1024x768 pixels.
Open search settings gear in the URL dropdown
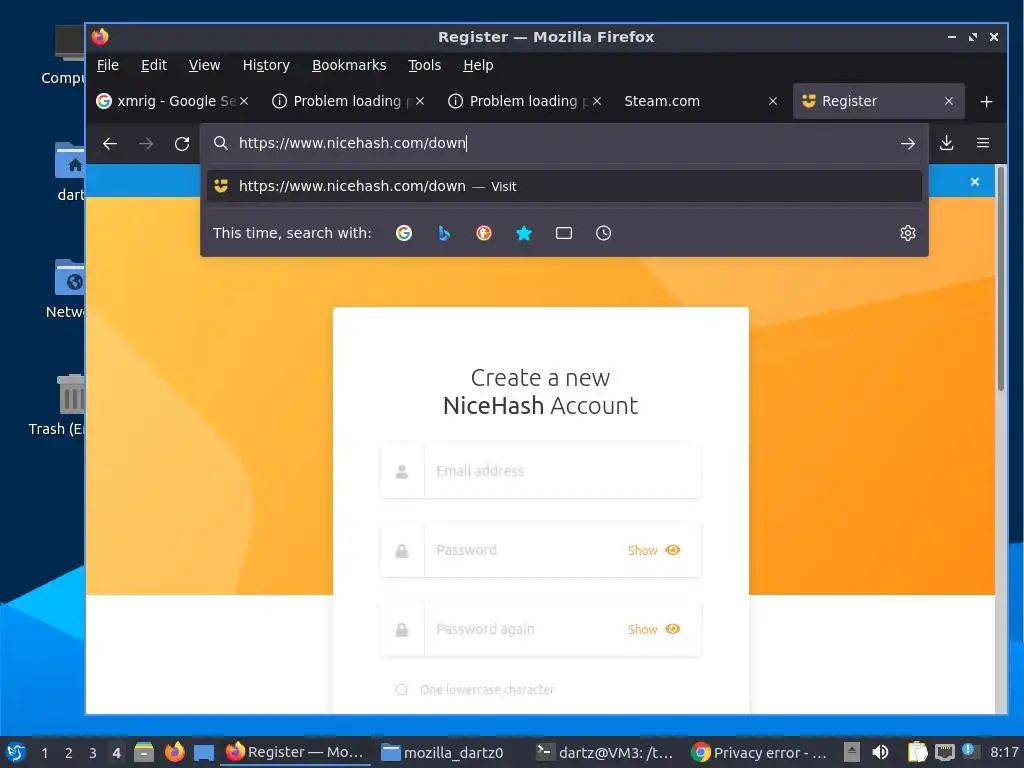click(x=908, y=233)
